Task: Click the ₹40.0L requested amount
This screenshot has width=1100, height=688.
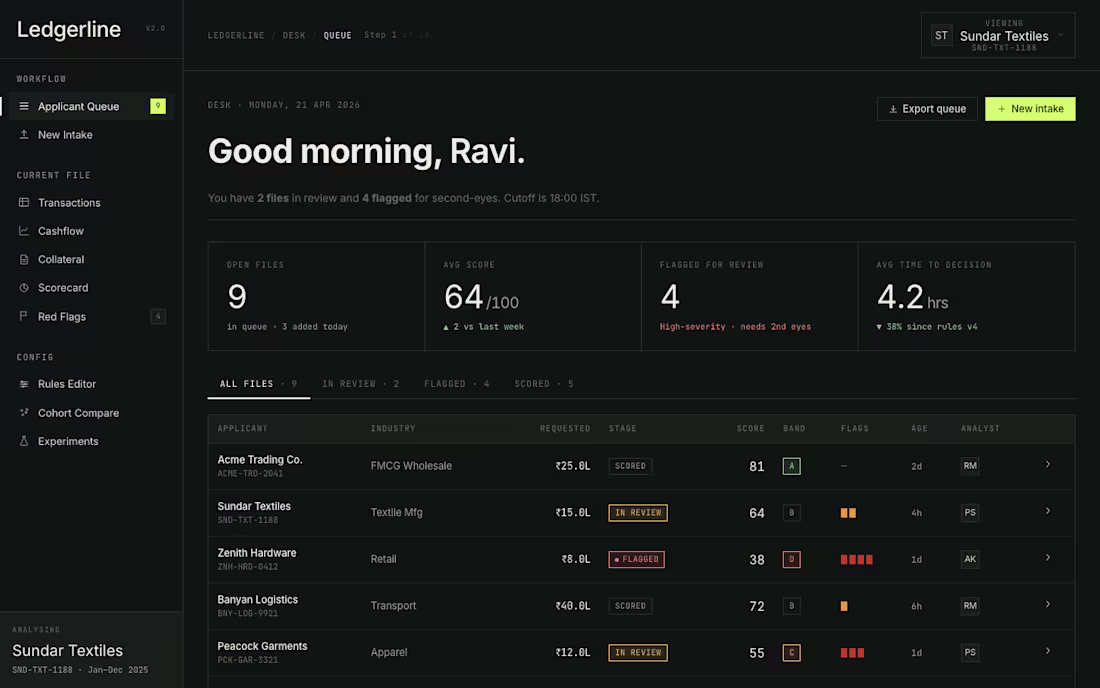Action: pos(572,606)
